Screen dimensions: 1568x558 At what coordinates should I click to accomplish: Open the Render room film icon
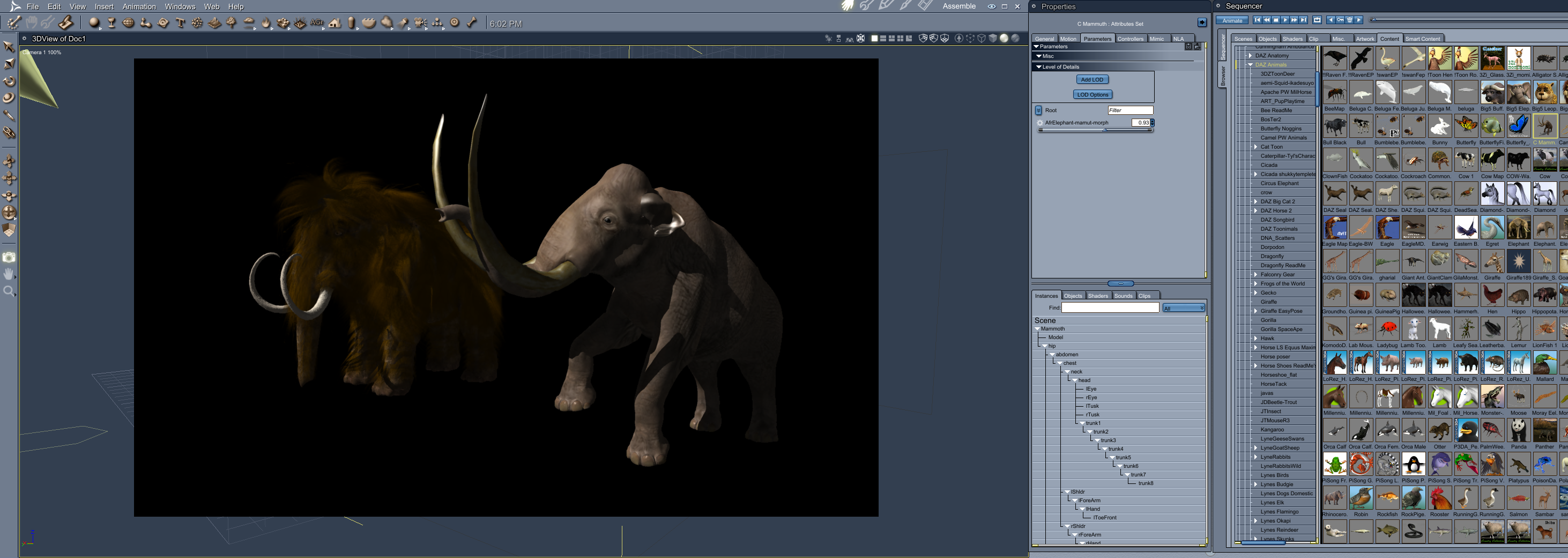pyautogui.click(x=925, y=6)
